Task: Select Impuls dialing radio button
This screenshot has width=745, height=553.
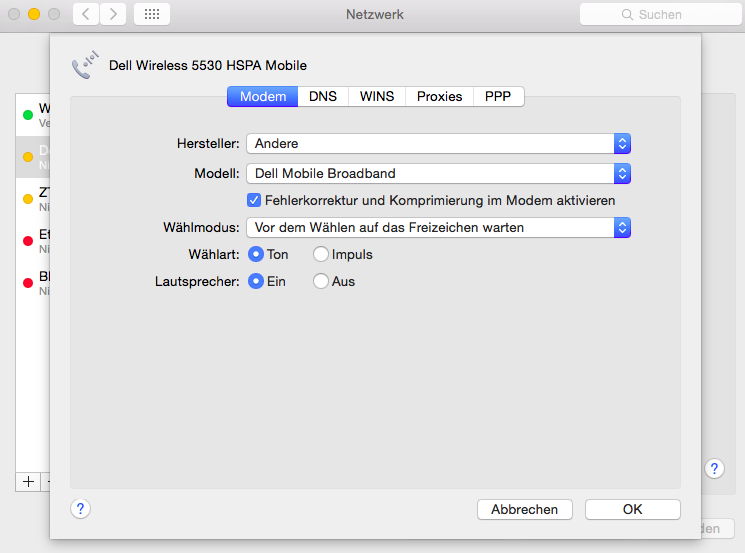Action: (x=321, y=254)
